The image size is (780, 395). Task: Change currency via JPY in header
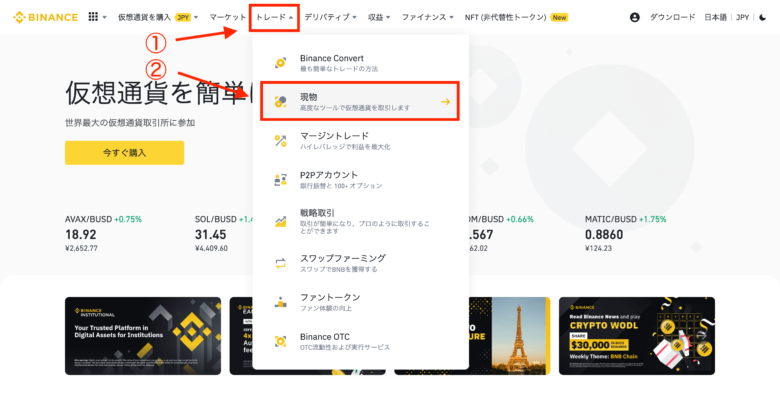743,17
